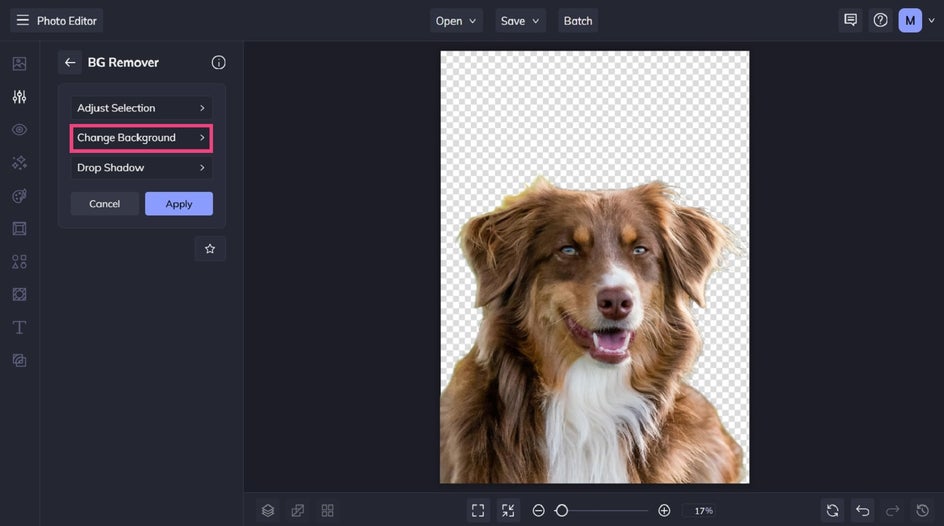Zoom out with the minus icon
Image resolution: width=944 pixels, height=526 pixels.
pos(539,510)
